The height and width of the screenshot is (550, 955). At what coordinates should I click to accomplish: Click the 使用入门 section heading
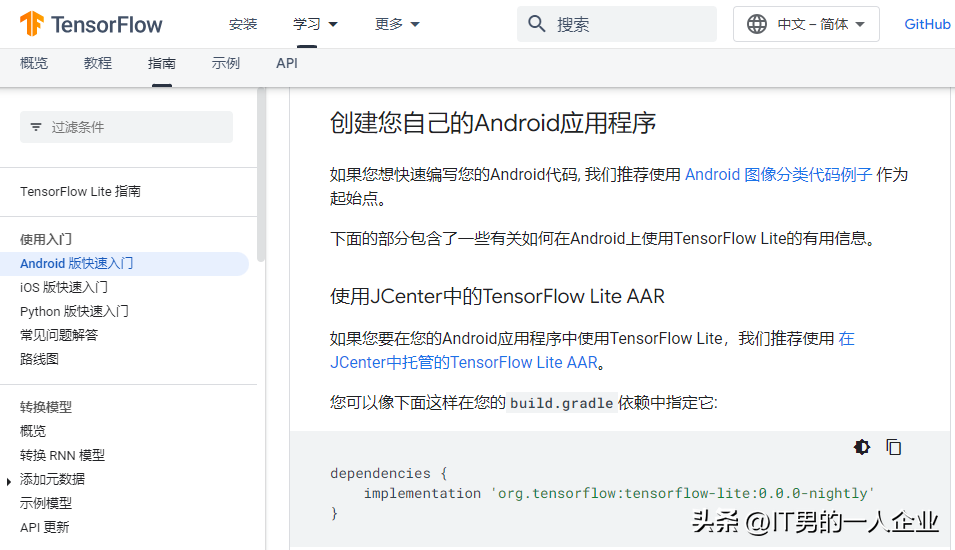46,239
